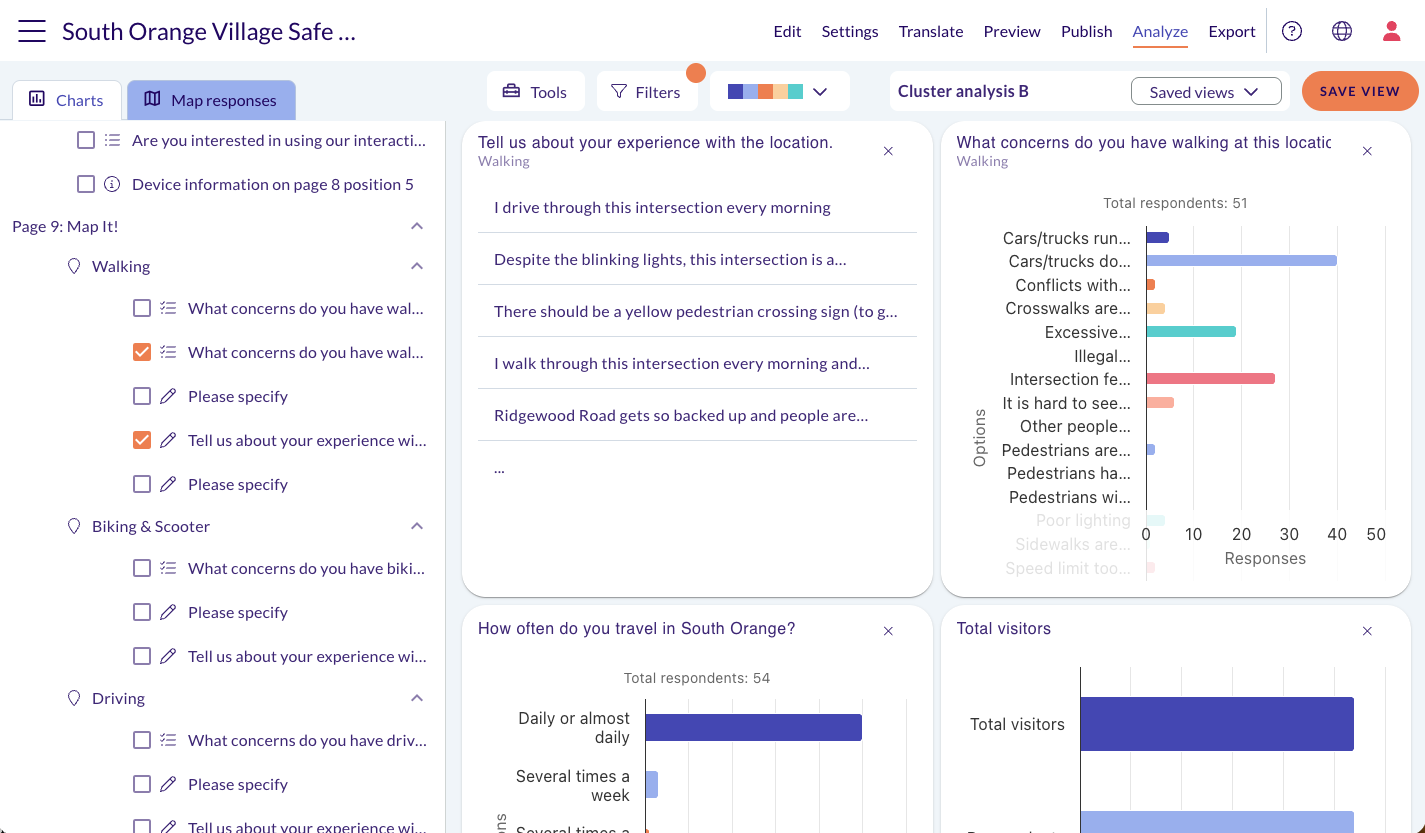Collapse the Driving group chevron
Screen dimensions: 1425x833
(417, 698)
